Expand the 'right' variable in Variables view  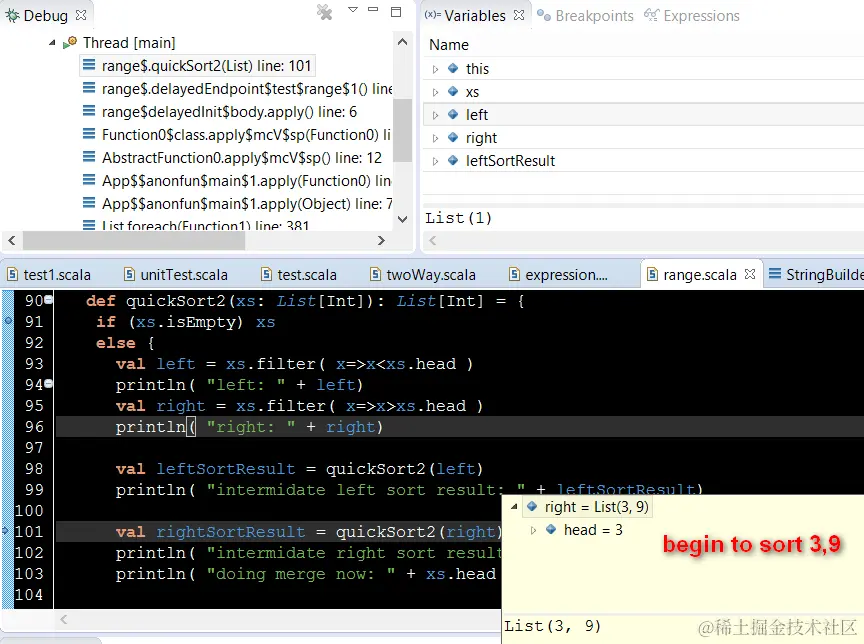(x=435, y=138)
